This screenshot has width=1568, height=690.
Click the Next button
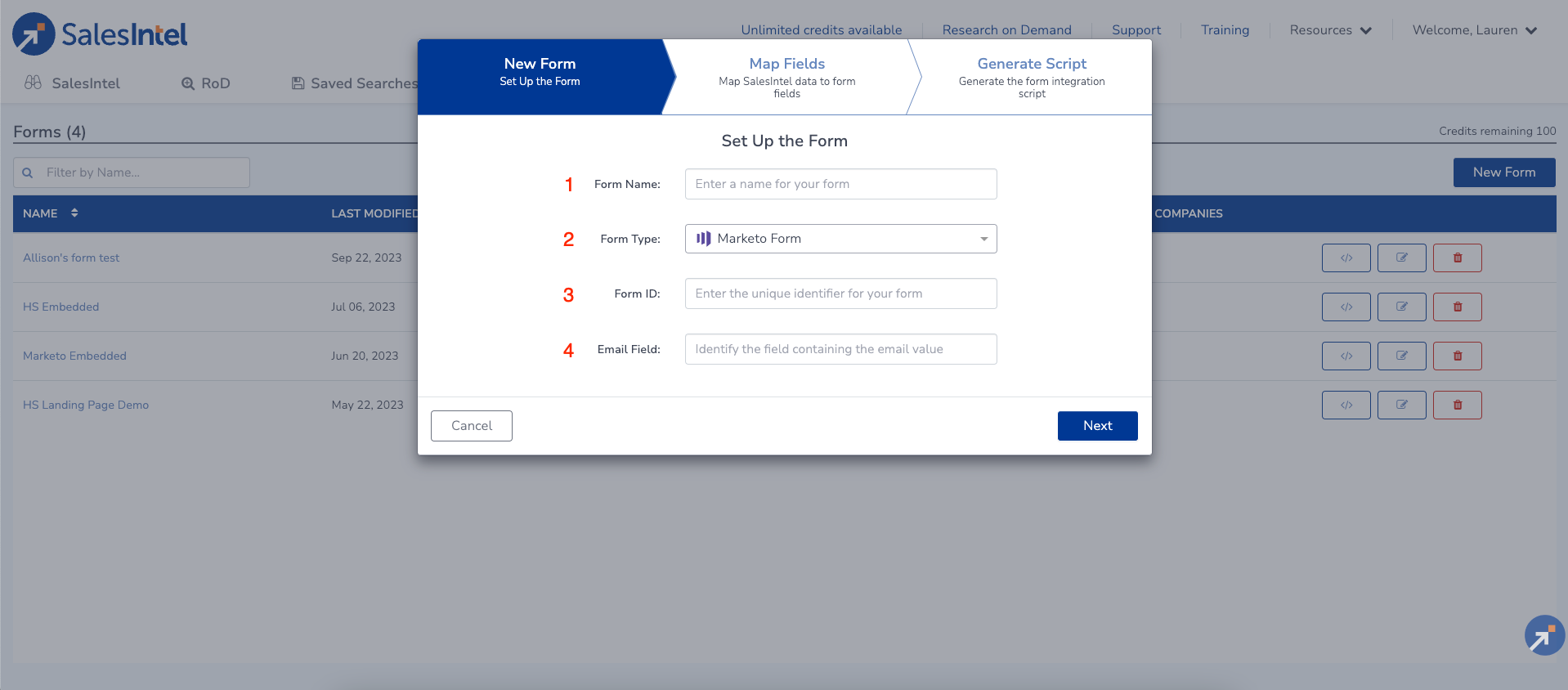point(1097,426)
